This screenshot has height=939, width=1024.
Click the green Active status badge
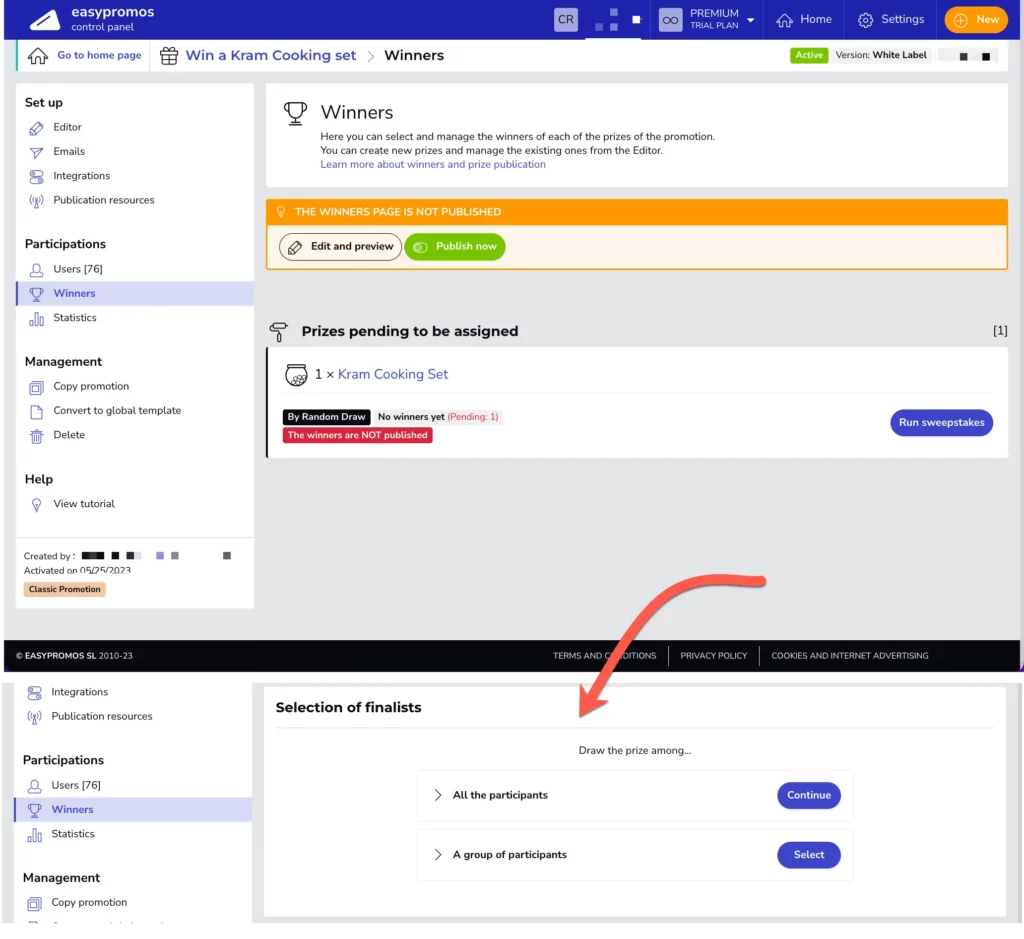click(808, 56)
